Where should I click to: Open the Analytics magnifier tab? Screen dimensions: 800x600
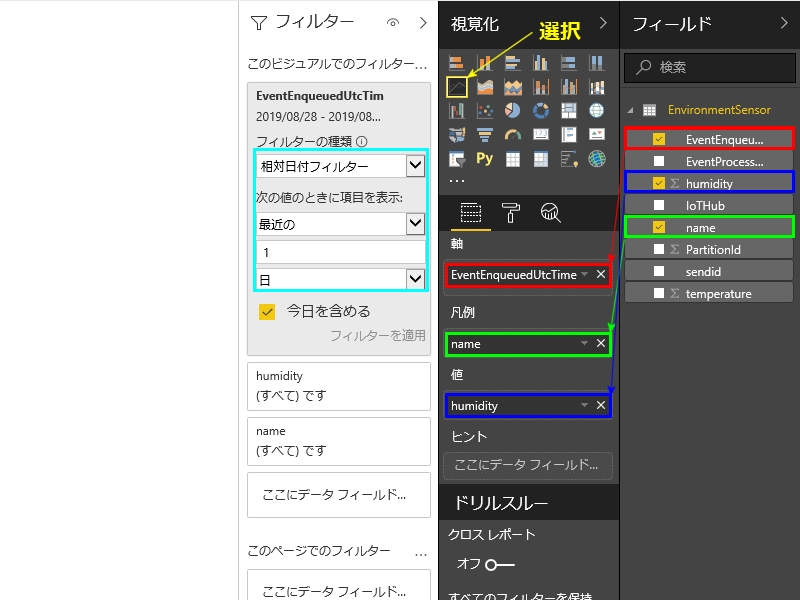point(550,212)
